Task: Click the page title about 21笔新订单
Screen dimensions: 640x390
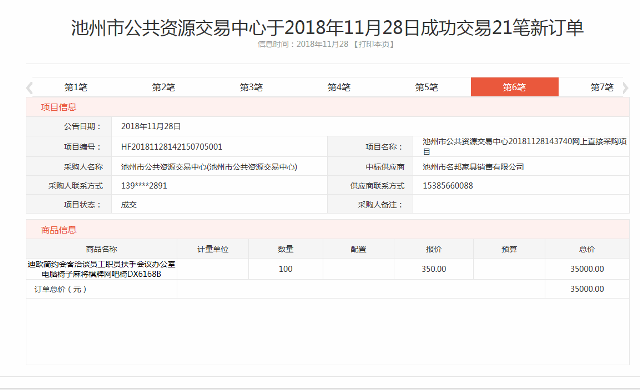Action: click(327, 28)
